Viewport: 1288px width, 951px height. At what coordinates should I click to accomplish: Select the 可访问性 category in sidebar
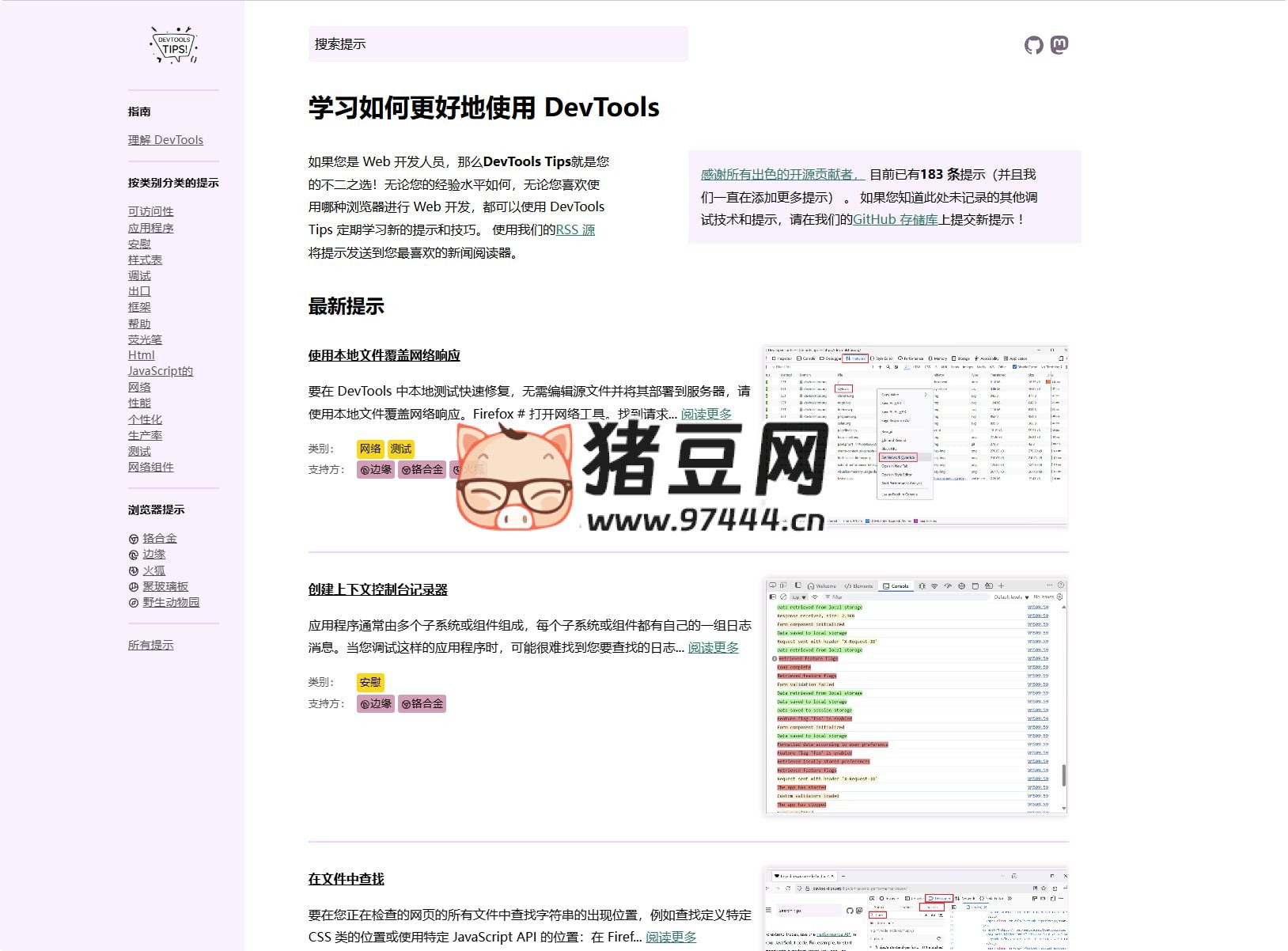[x=150, y=211]
